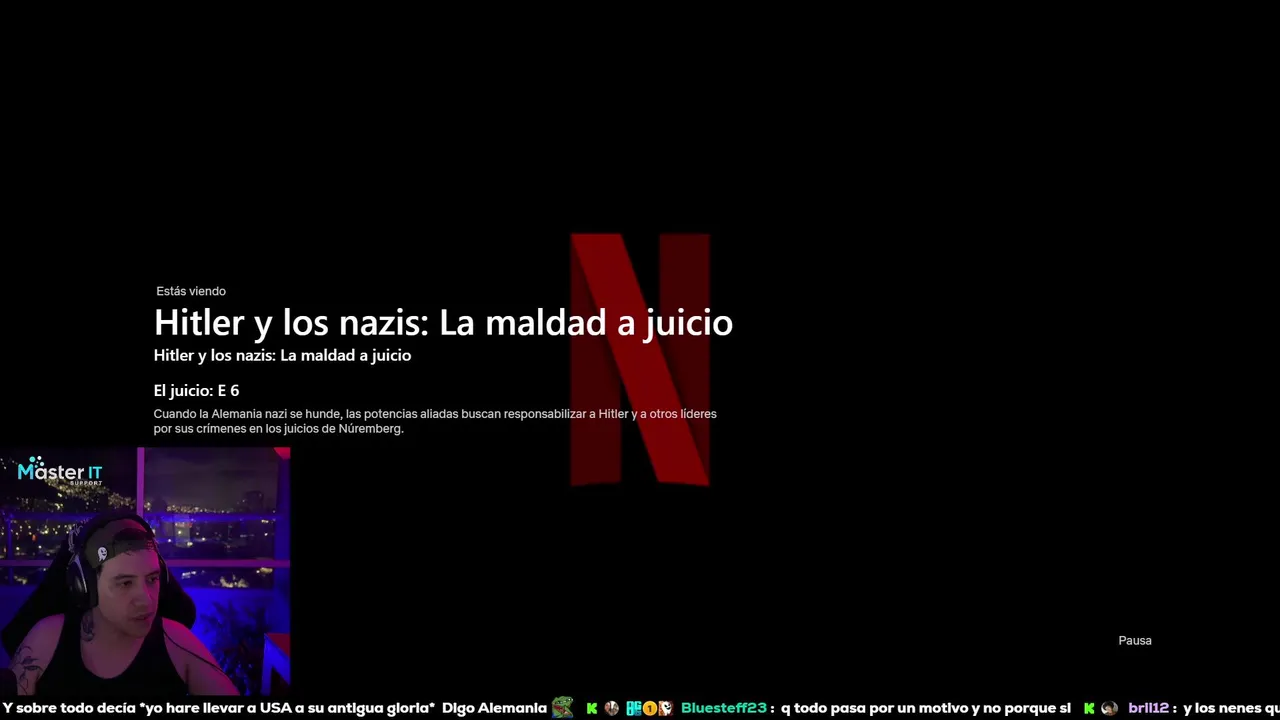Image resolution: width=1280 pixels, height=720 pixels.
Task: Click chat message 'Digo Alemania'
Action: 494,708
